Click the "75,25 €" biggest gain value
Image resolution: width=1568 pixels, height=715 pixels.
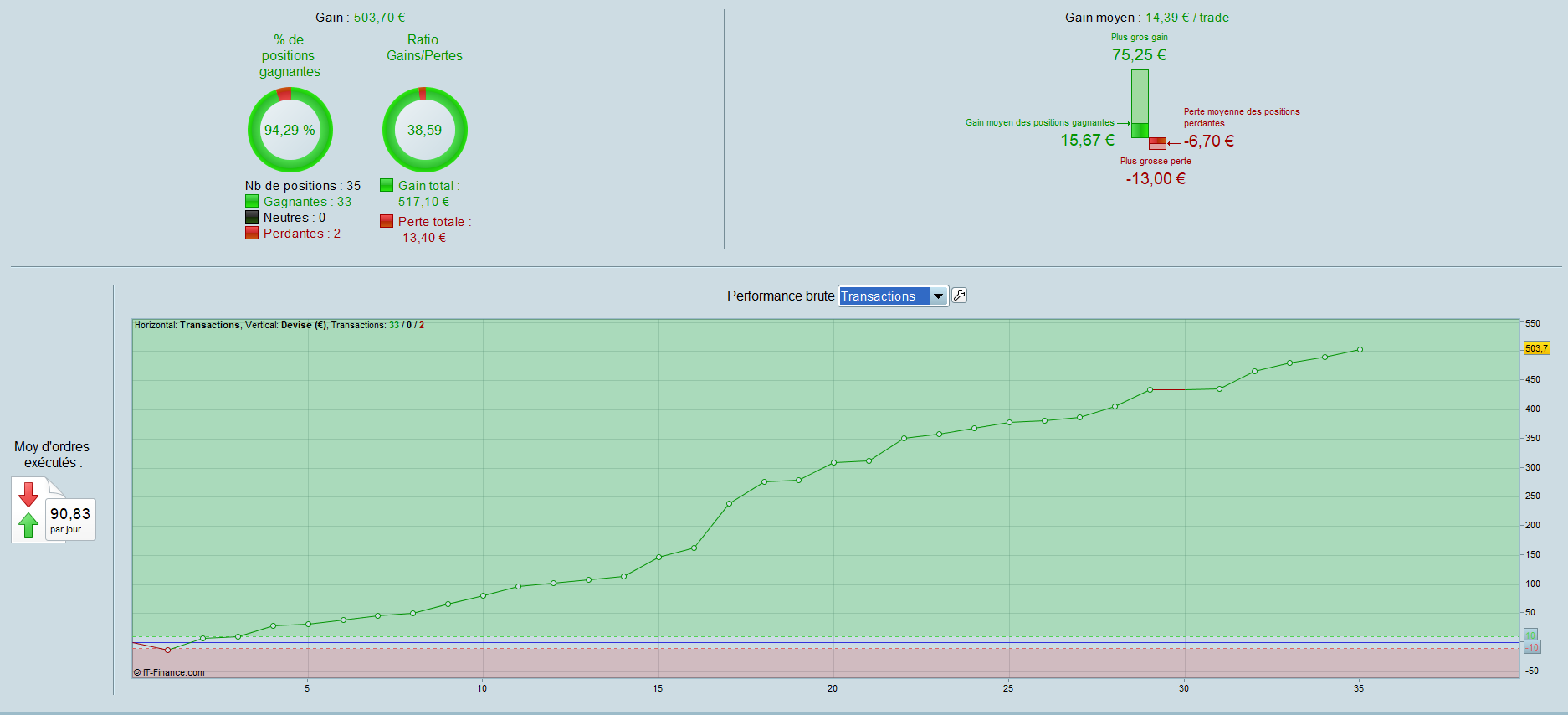1139,54
